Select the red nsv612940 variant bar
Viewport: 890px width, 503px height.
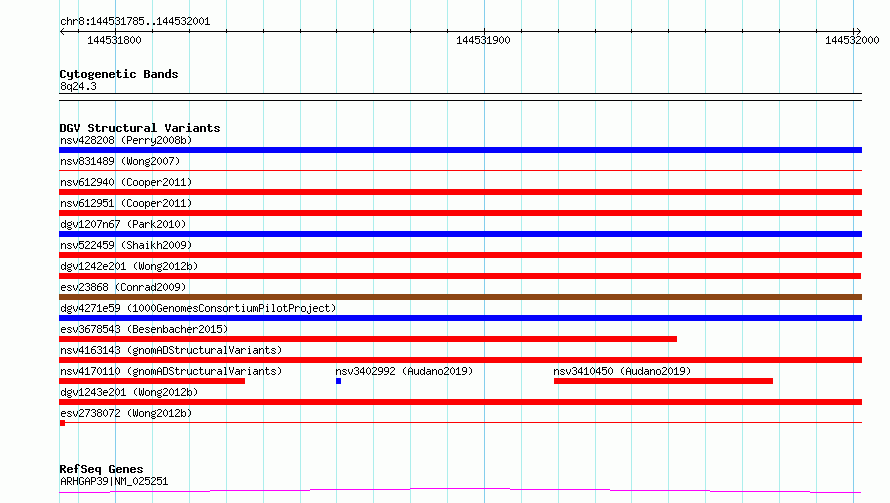460,192
